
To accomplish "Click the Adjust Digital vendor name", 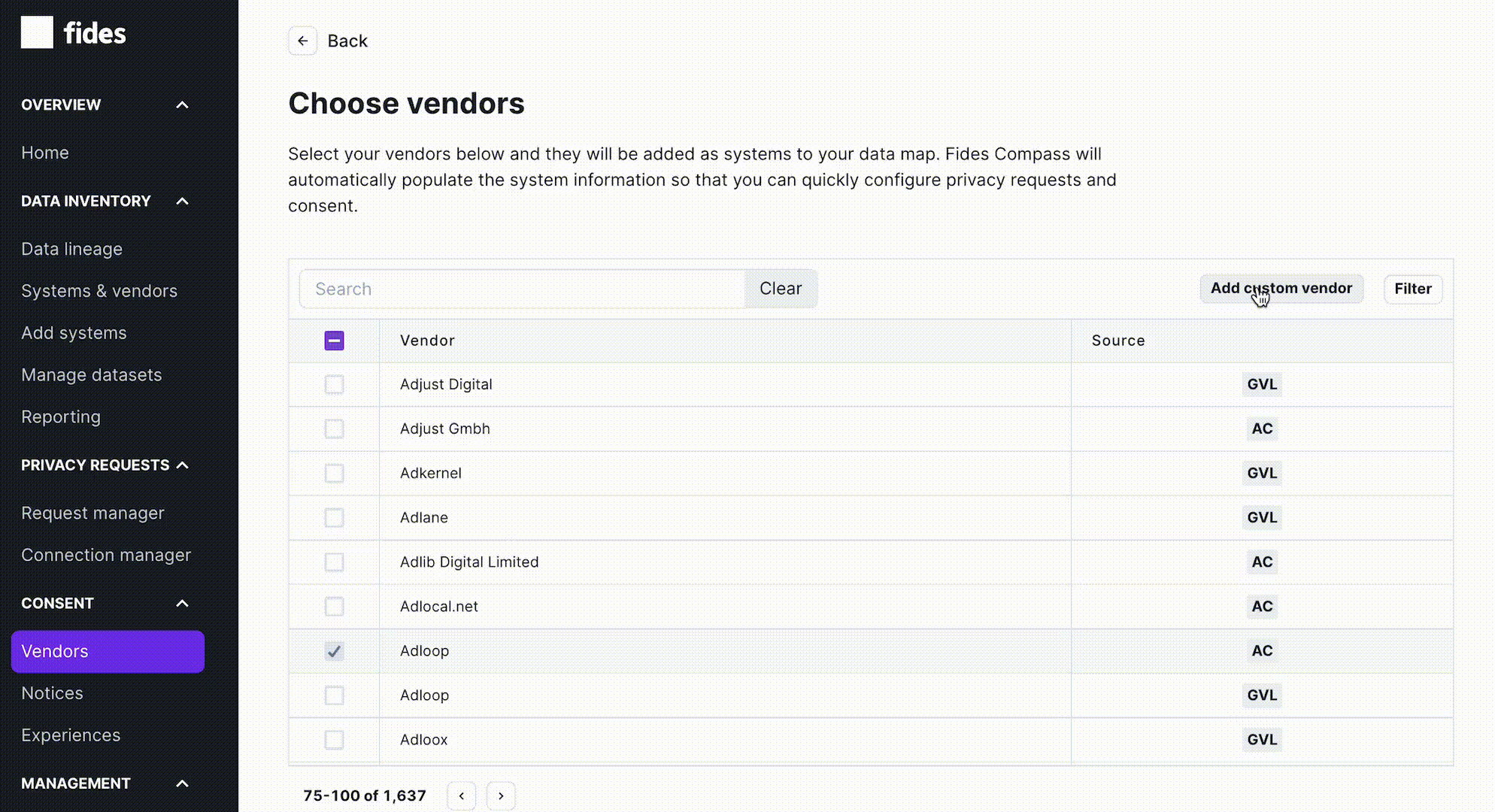I will 446,384.
